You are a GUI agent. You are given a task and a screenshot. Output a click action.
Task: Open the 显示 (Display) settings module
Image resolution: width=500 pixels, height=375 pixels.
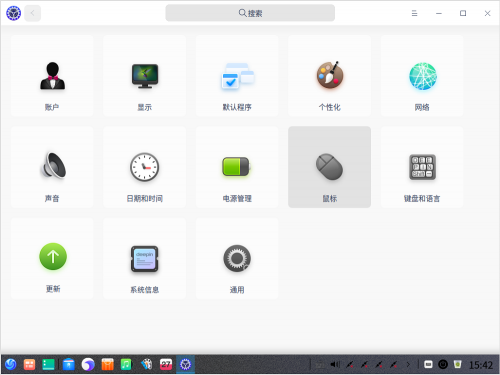145,76
